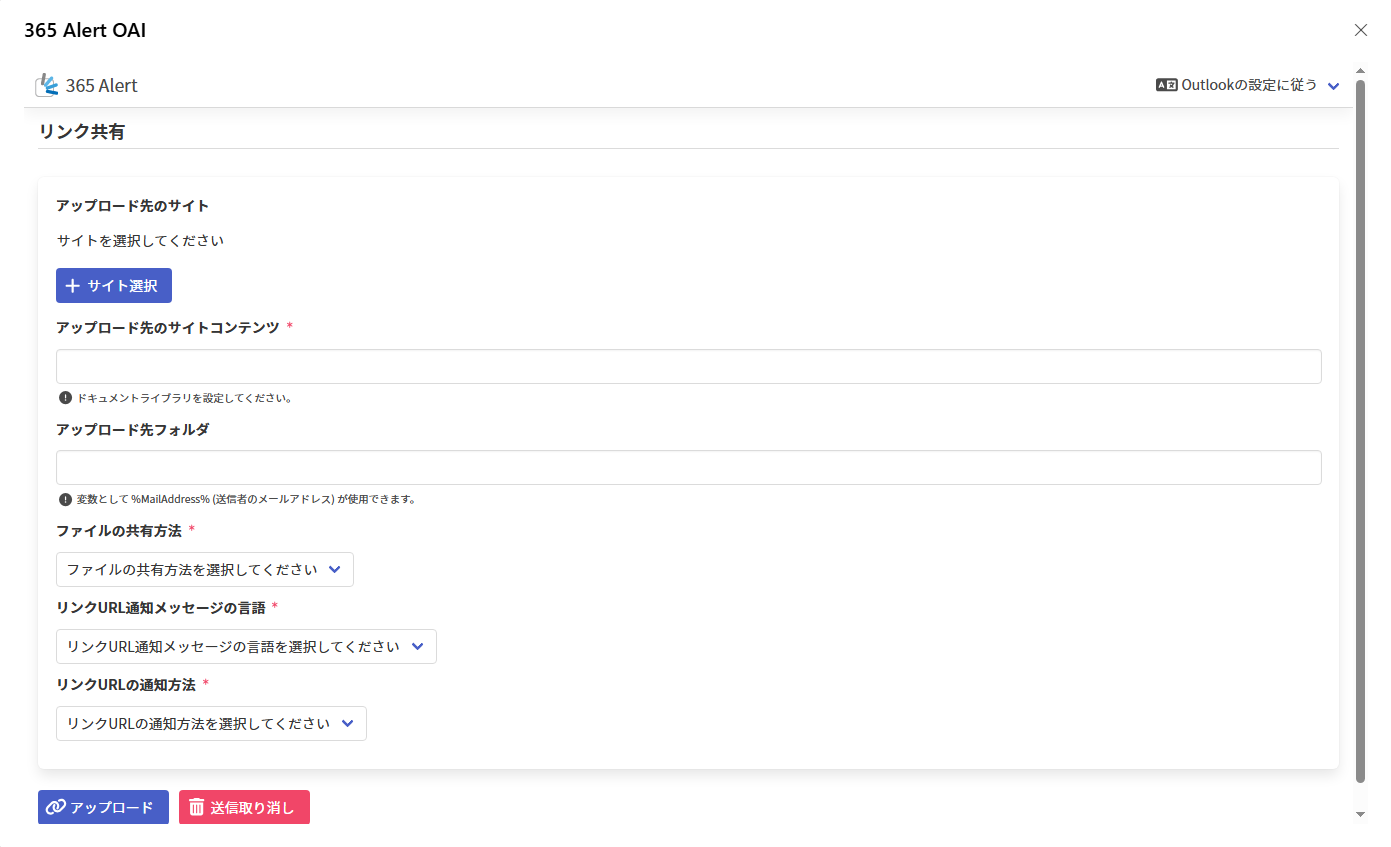Open リンクURL通知メッセージの言語 dropdown

pos(246,646)
